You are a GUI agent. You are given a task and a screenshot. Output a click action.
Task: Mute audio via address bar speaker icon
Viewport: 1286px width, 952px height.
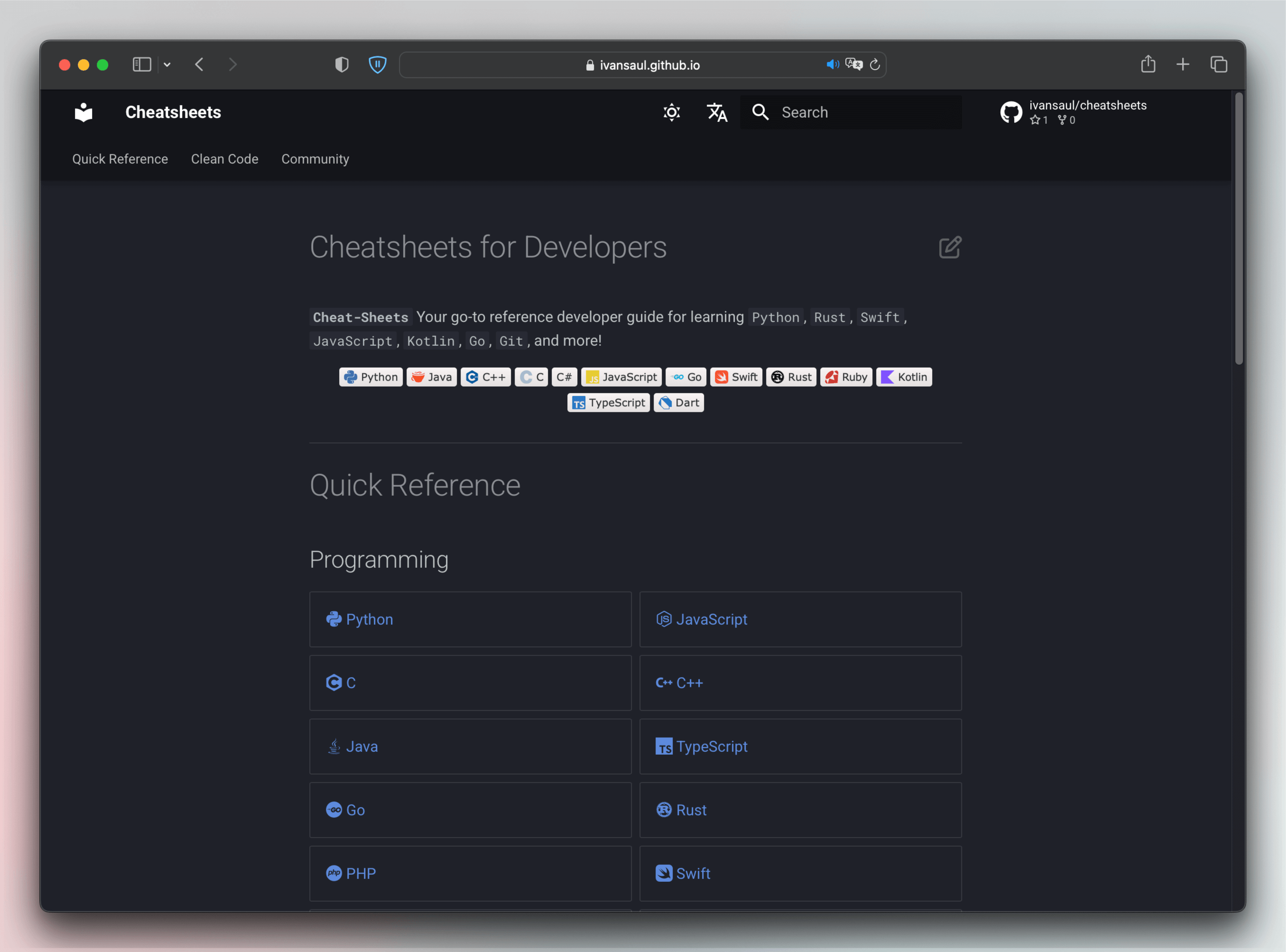(832, 65)
